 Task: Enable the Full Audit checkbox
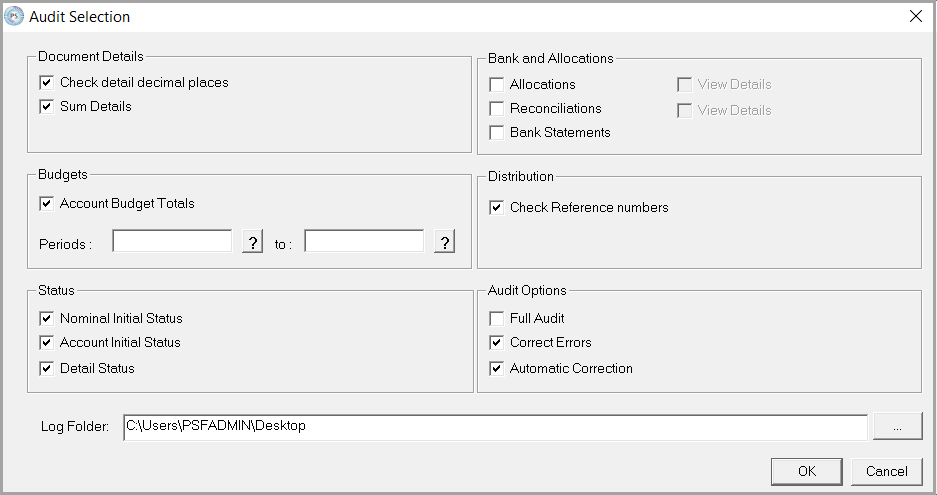[497, 318]
